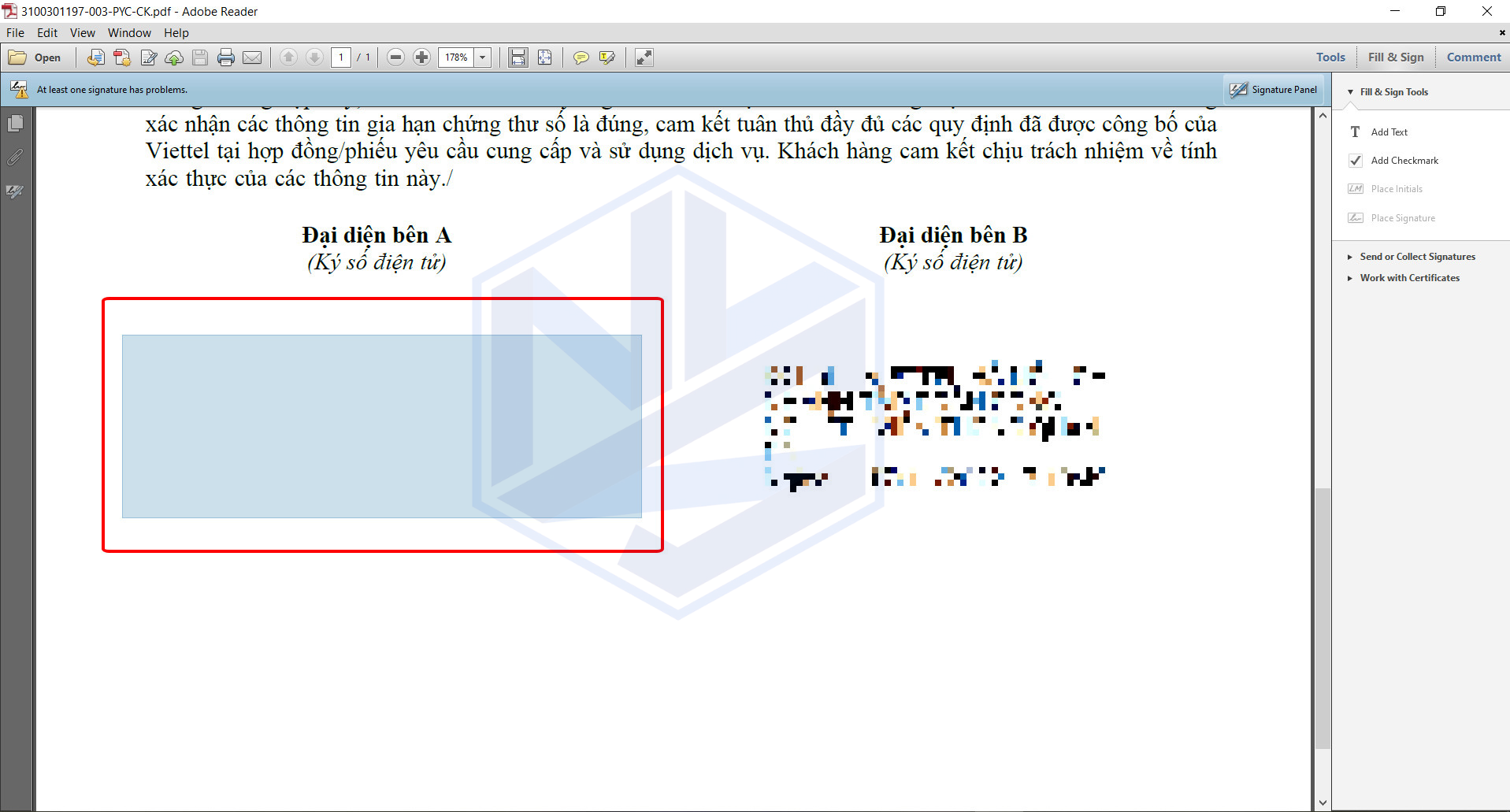Click the fit one full page icon

(x=544, y=57)
